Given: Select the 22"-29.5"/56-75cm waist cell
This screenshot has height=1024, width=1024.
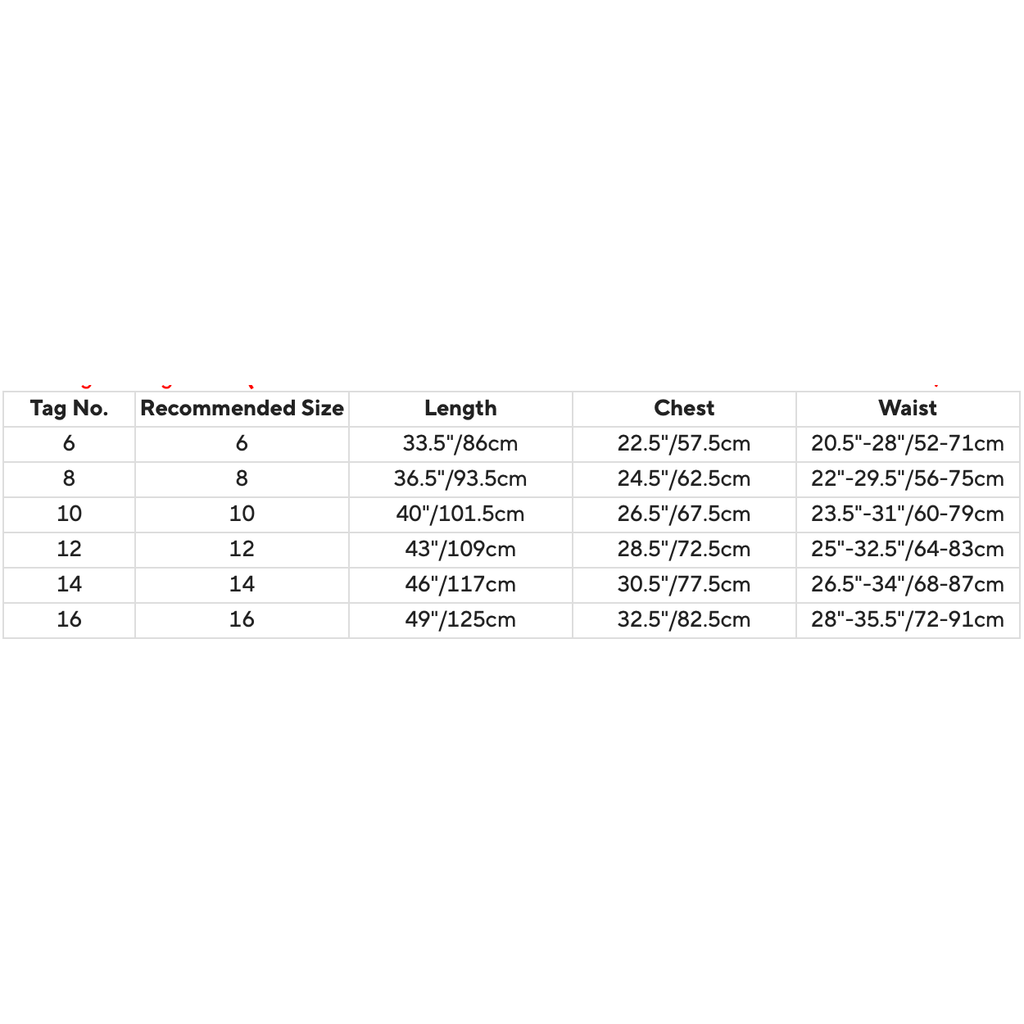Looking at the screenshot, I should coord(907,478).
